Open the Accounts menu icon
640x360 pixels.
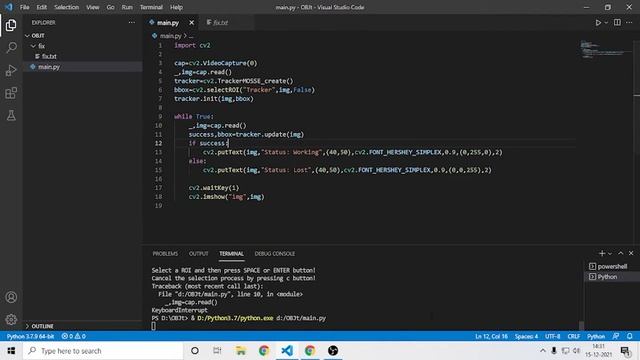click(11, 297)
